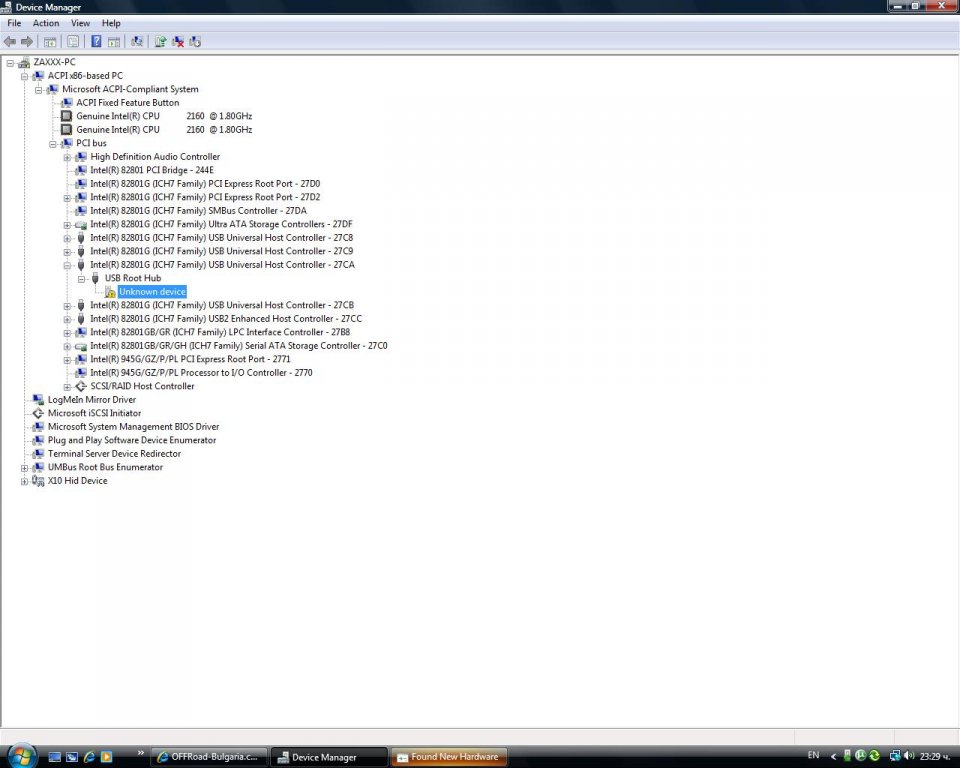Viewport: 960px width, 768px height.
Task: Select Plug and Play Software Device Enumerator
Action: point(132,440)
